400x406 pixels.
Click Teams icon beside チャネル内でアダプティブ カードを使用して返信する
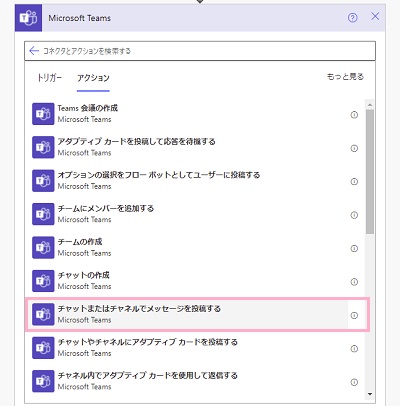pyautogui.click(x=43, y=381)
